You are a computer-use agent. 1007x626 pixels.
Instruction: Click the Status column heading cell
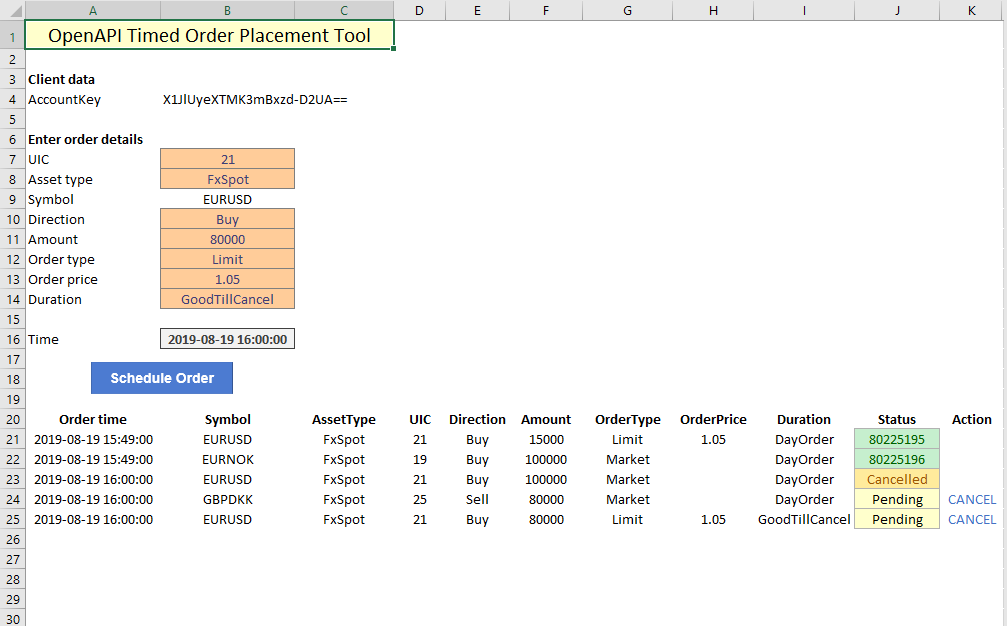[897, 419]
